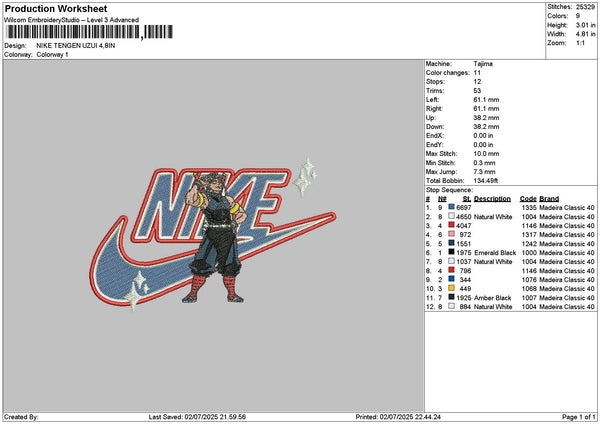The image size is (600, 424).
Task: Click the Stops value 12
Action: (x=477, y=82)
